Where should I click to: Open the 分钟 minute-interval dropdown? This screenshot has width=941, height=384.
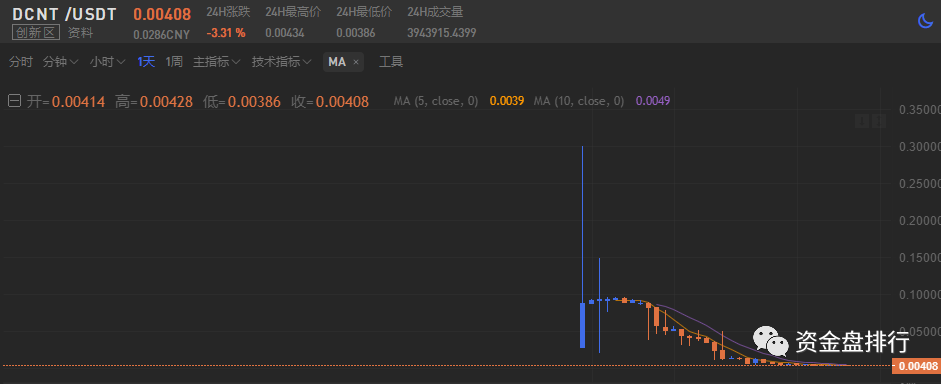61,62
